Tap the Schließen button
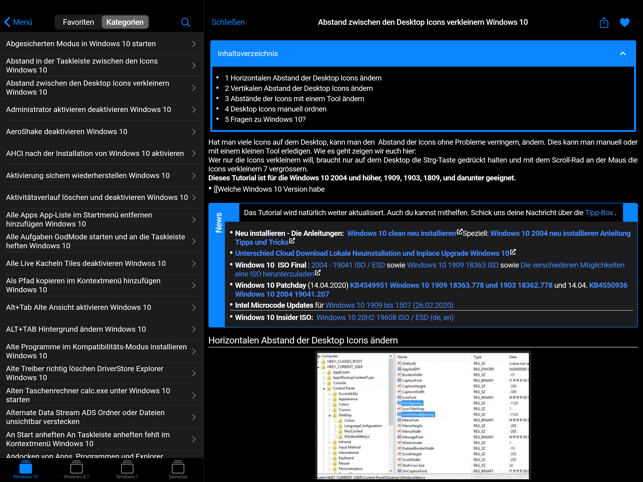 (x=228, y=22)
